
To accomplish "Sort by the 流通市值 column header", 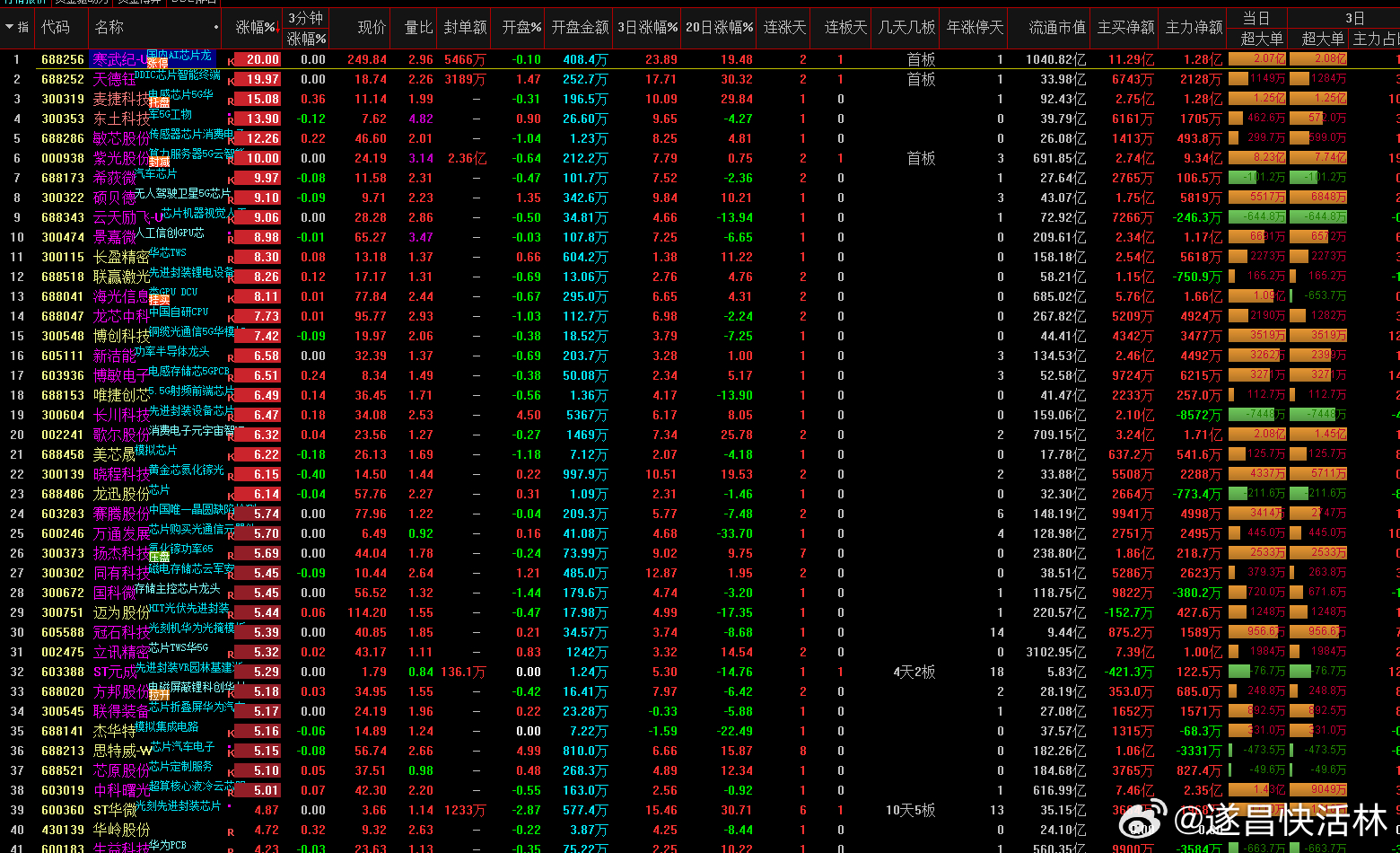I will tap(1056, 28).
